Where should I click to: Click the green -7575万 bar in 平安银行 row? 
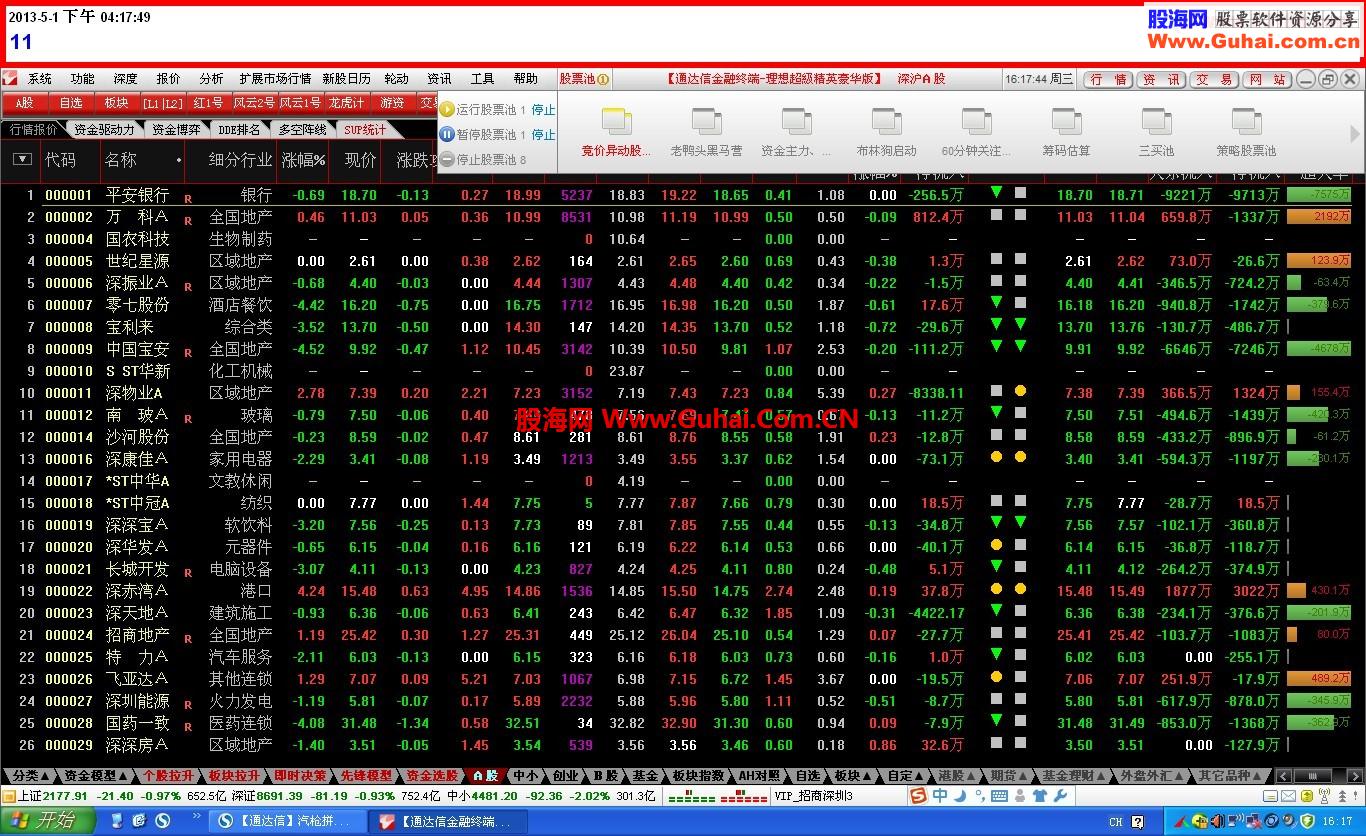(x=1319, y=195)
